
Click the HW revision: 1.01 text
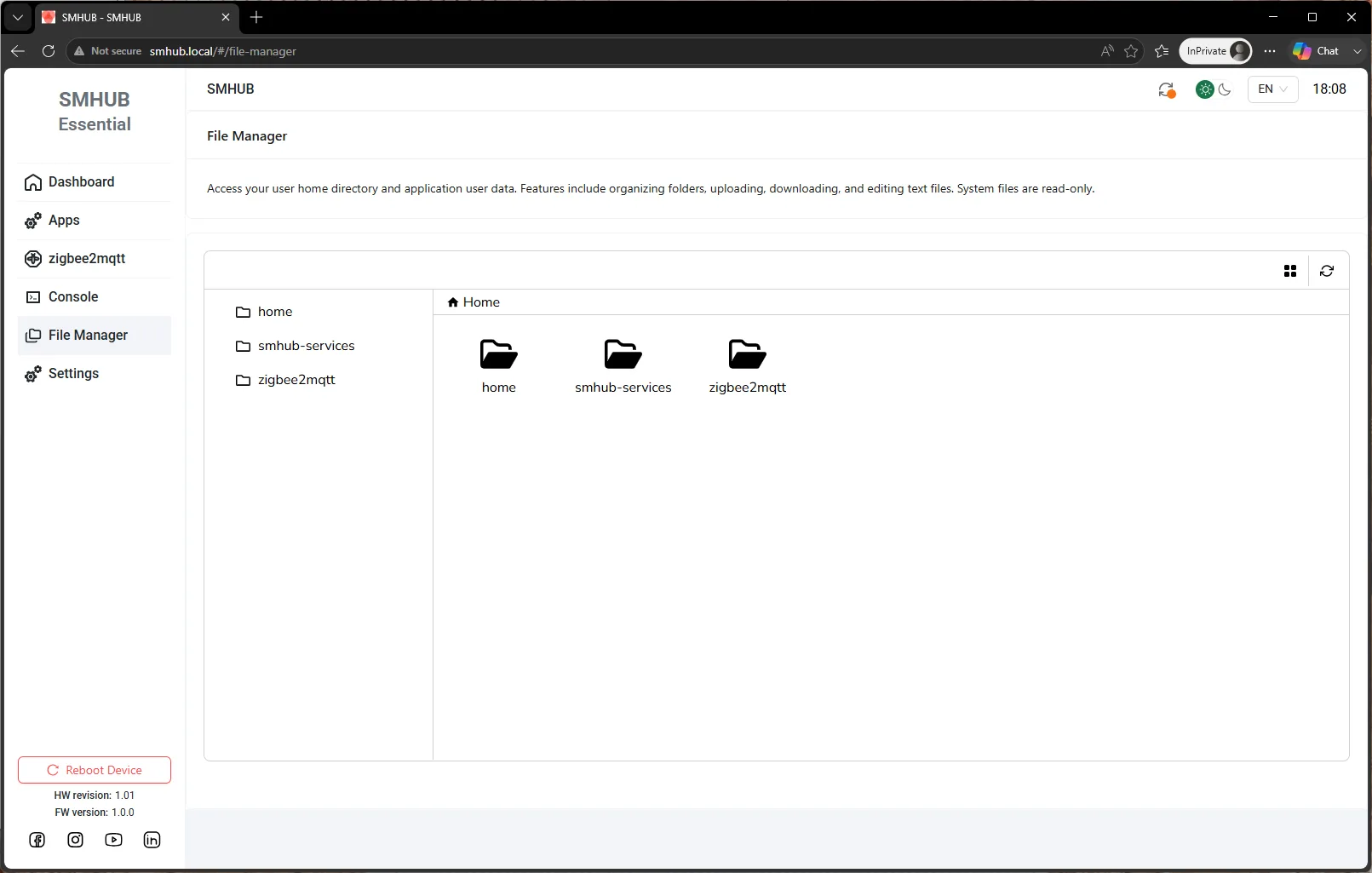[x=95, y=795]
